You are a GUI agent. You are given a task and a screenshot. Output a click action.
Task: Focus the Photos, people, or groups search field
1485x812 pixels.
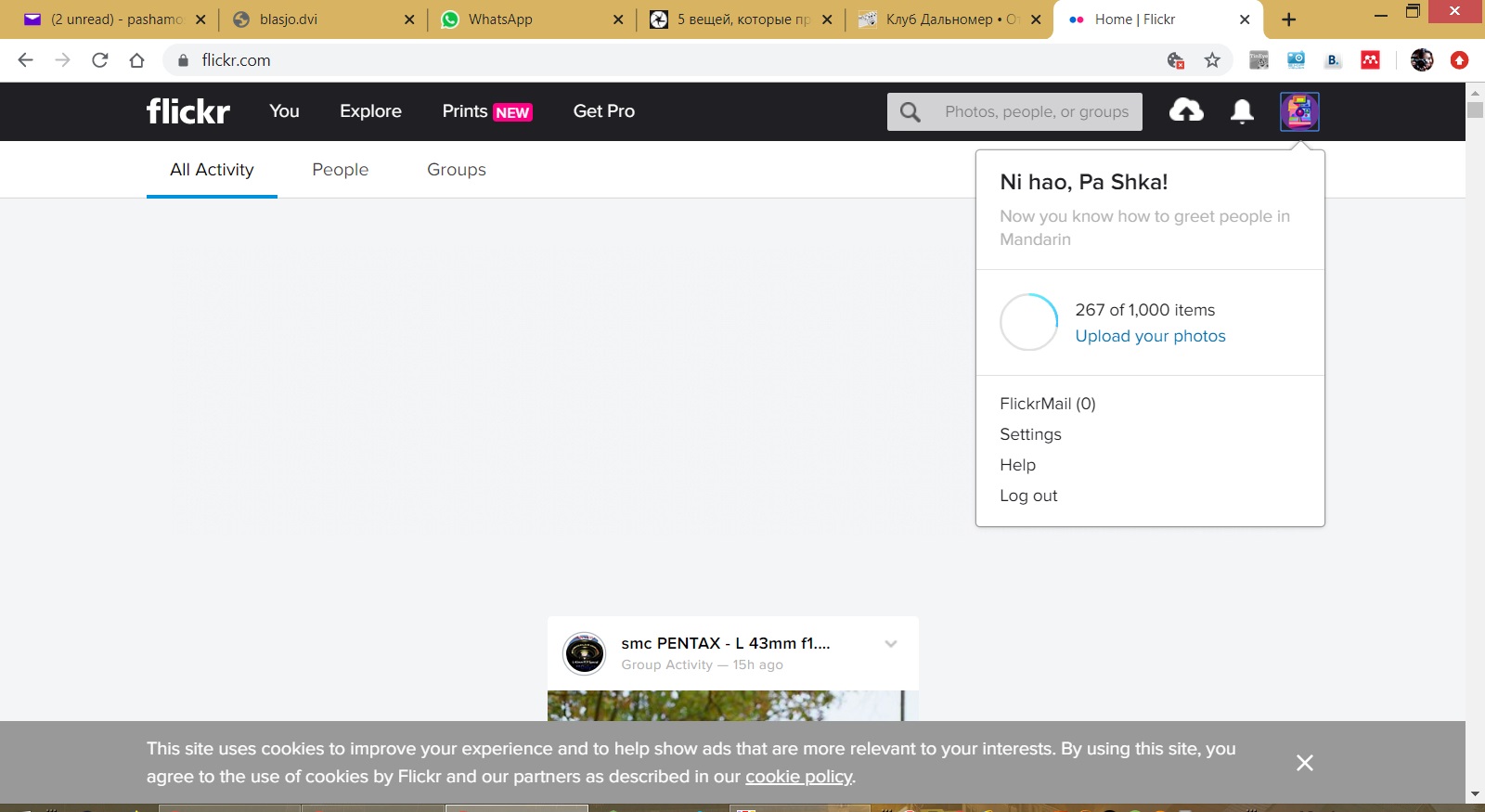click(1037, 112)
